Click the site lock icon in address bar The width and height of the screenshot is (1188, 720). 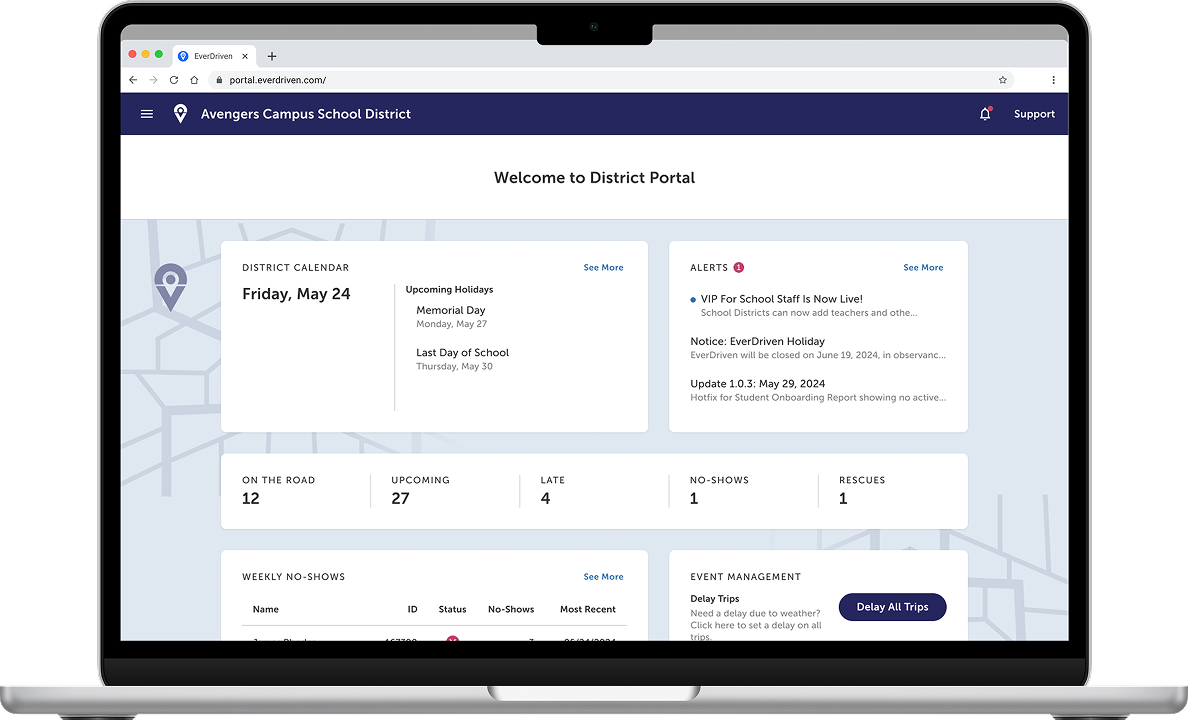point(219,80)
